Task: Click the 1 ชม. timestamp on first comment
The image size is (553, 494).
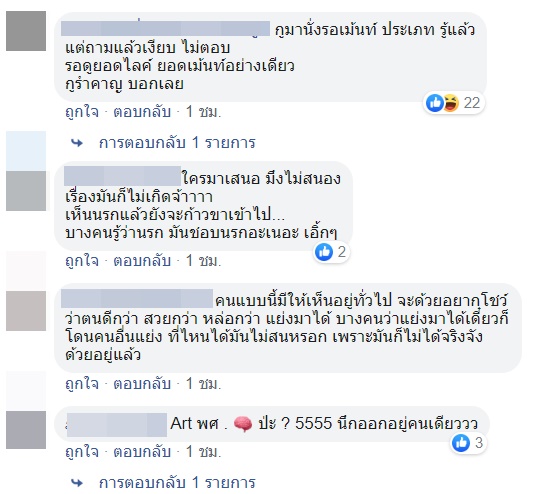Action: click(x=203, y=112)
